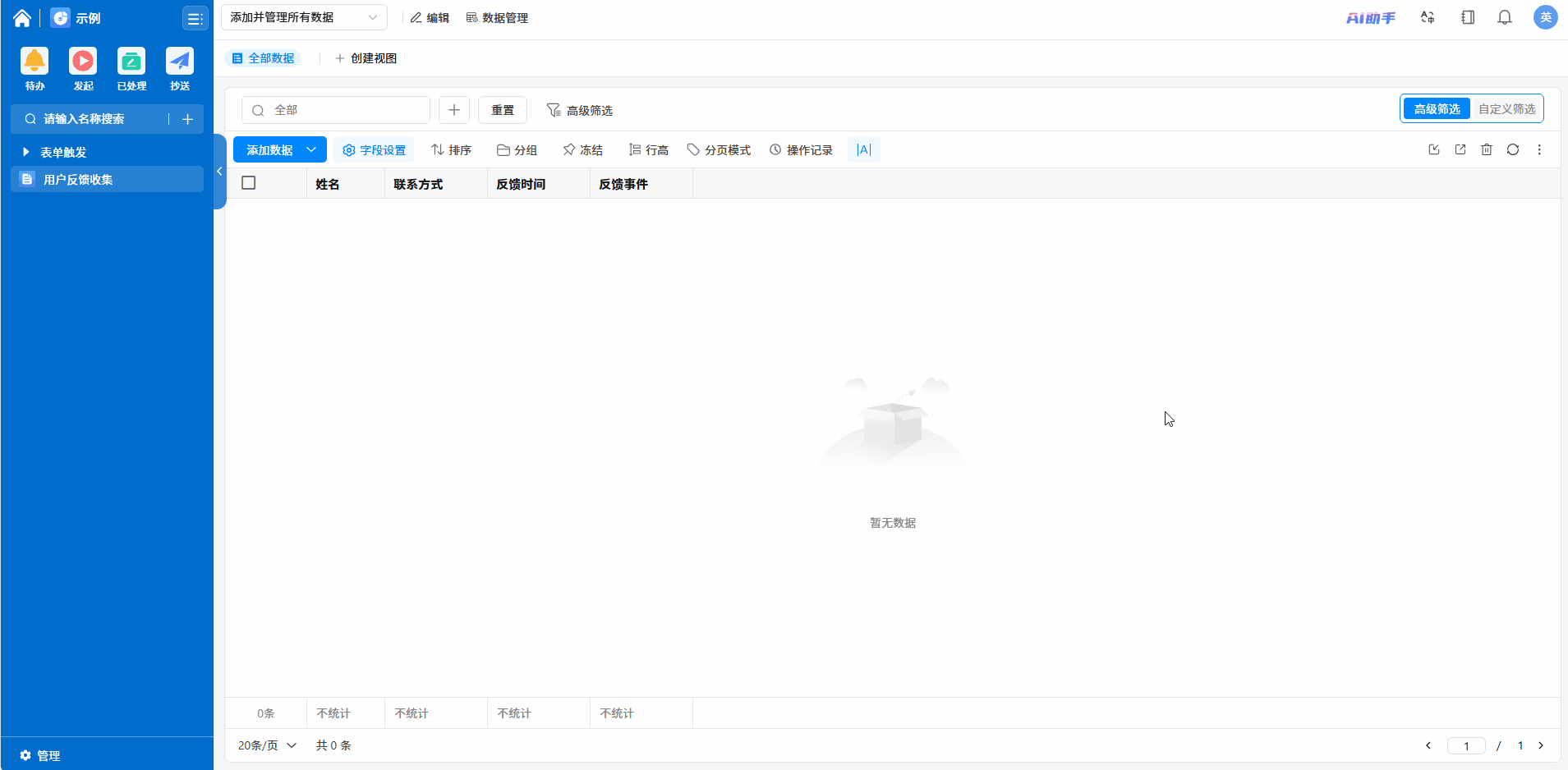Open 行高 row height
Screen dimensions: 1568x770
(649, 150)
